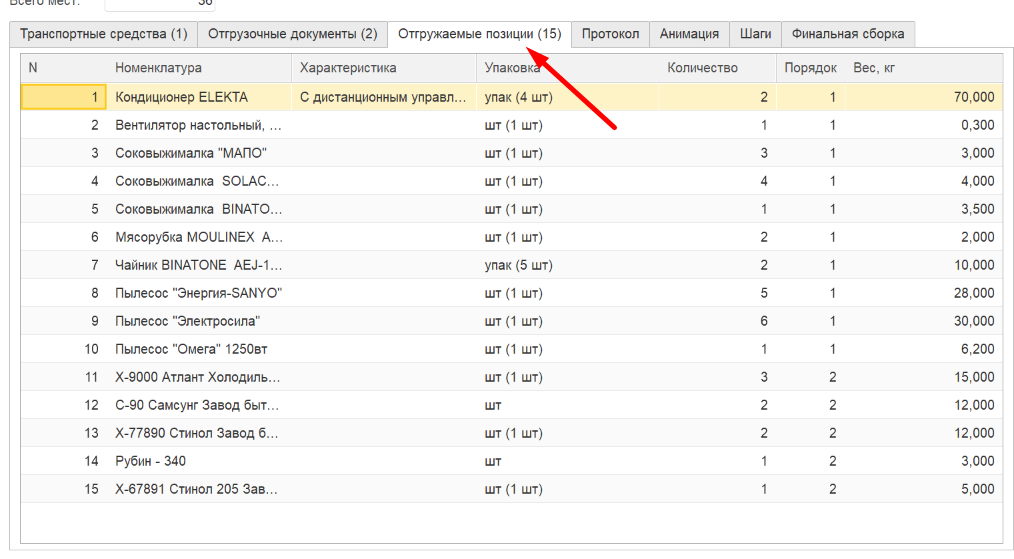
Task: Click the Вес, кг column header
Action: (923, 68)
